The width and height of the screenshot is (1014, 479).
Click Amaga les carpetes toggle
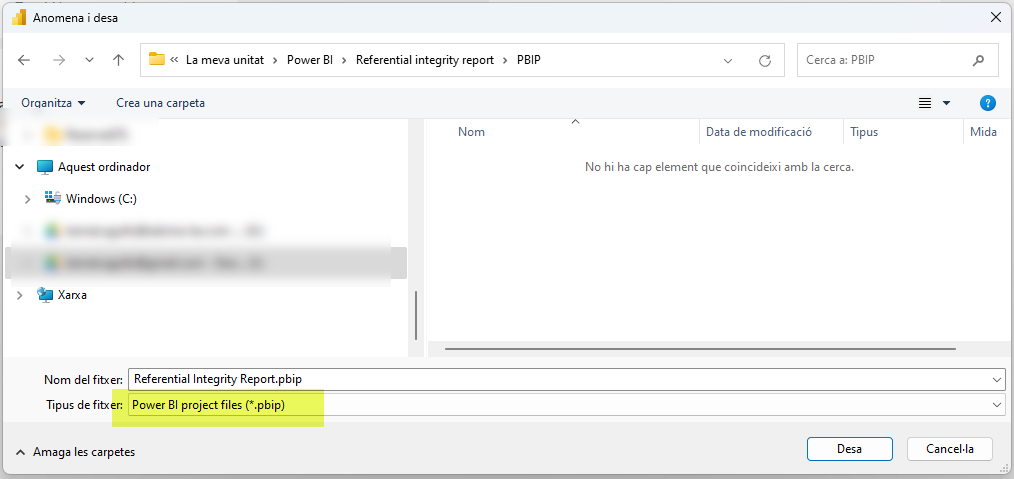click(76, 452)
